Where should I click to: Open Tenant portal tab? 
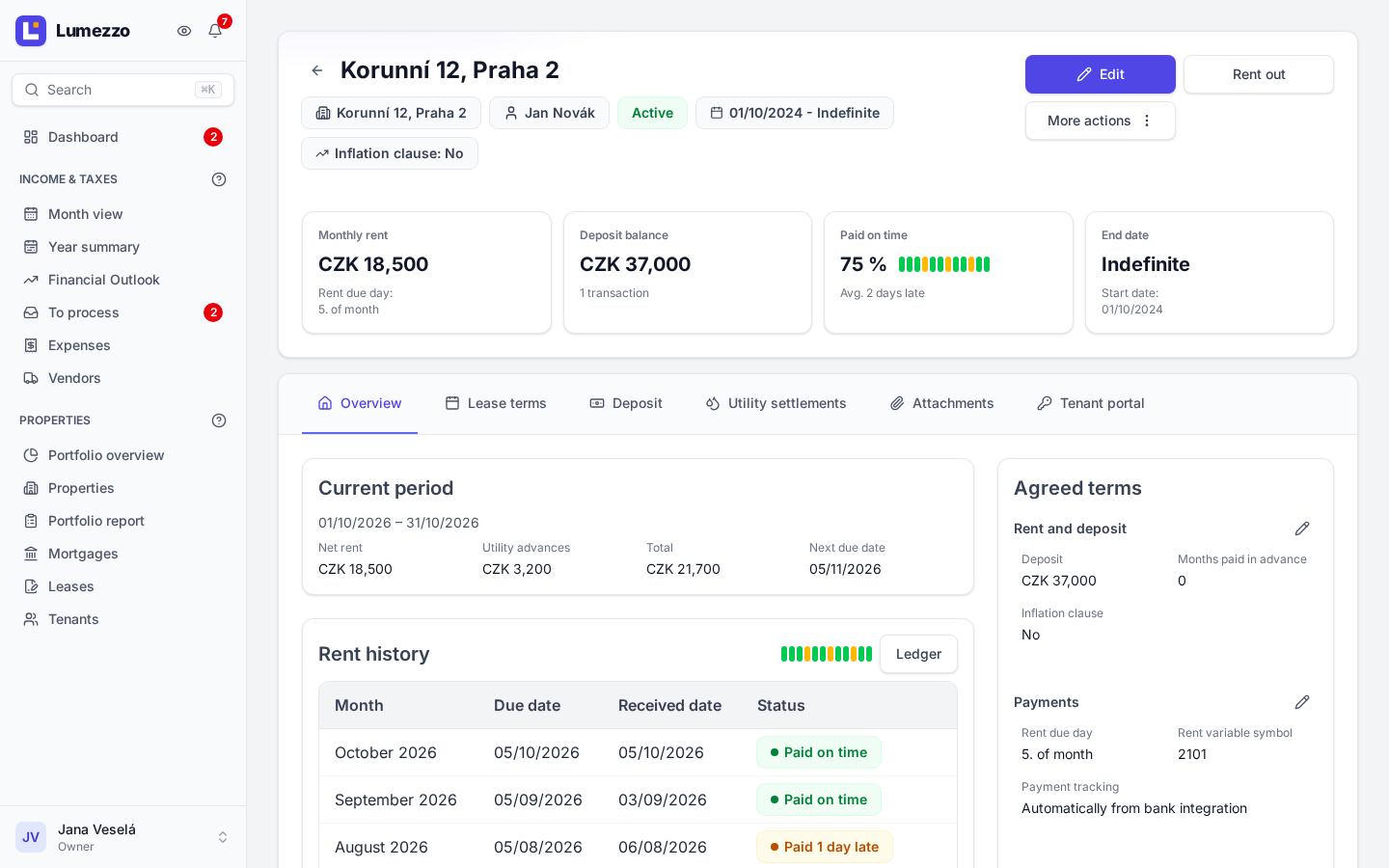pos(1090,403)
